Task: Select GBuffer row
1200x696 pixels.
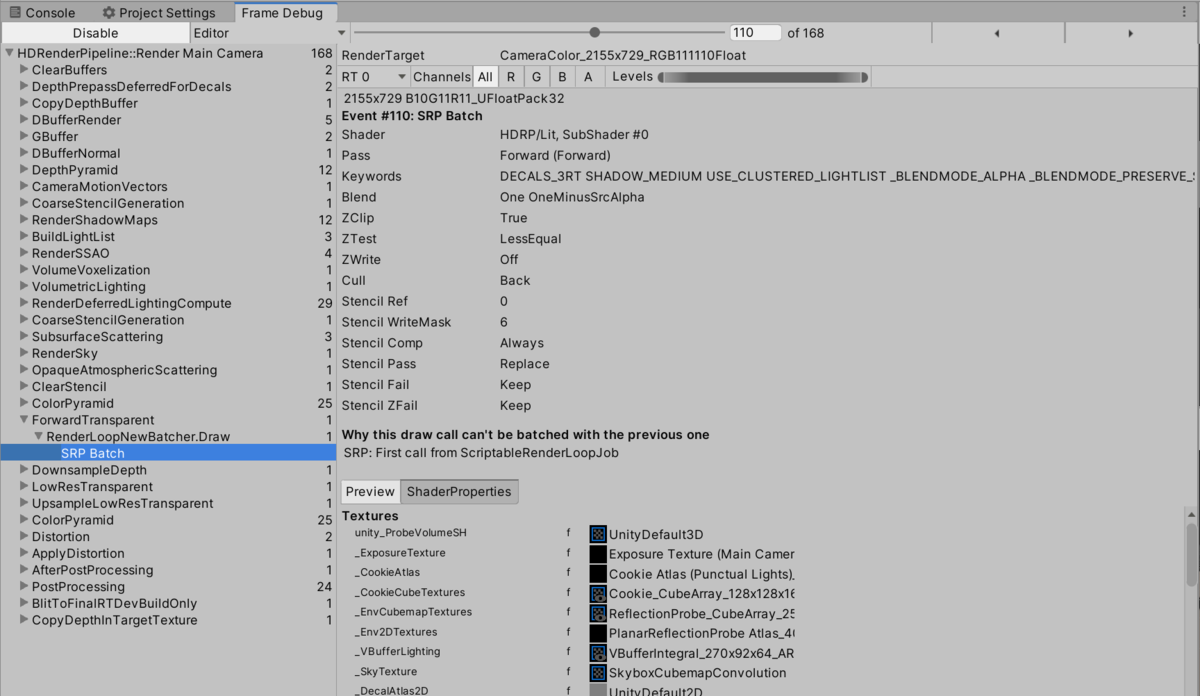Action: pos(168,136)
